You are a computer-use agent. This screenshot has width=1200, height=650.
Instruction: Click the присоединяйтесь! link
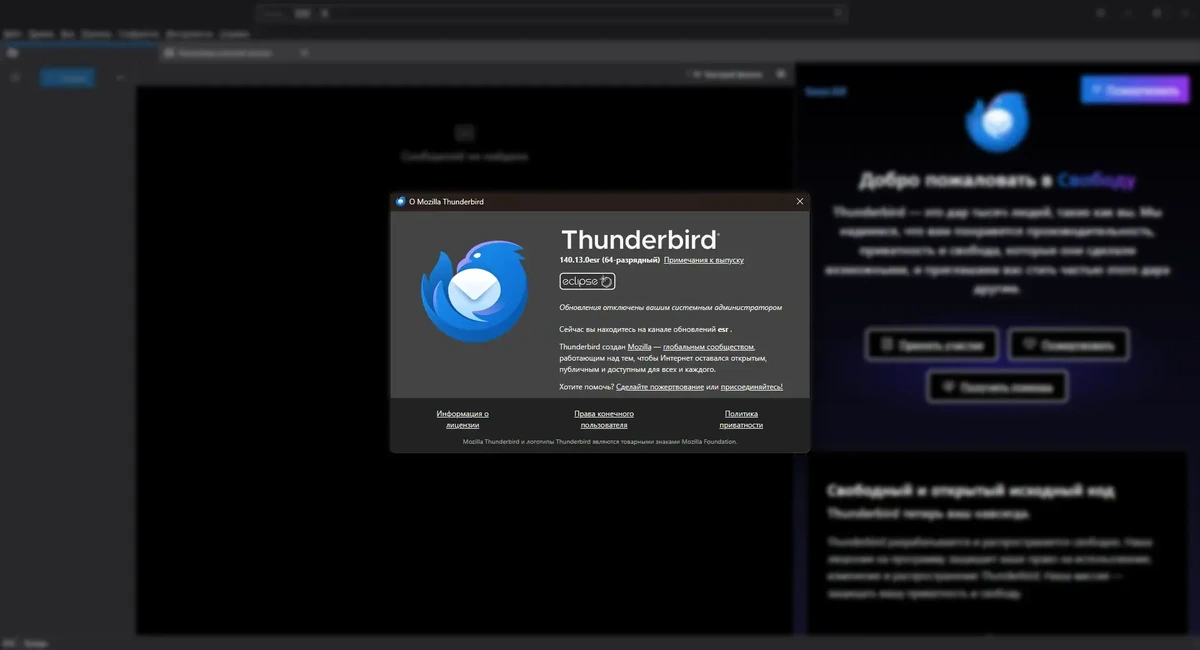(x=752, y=386)
